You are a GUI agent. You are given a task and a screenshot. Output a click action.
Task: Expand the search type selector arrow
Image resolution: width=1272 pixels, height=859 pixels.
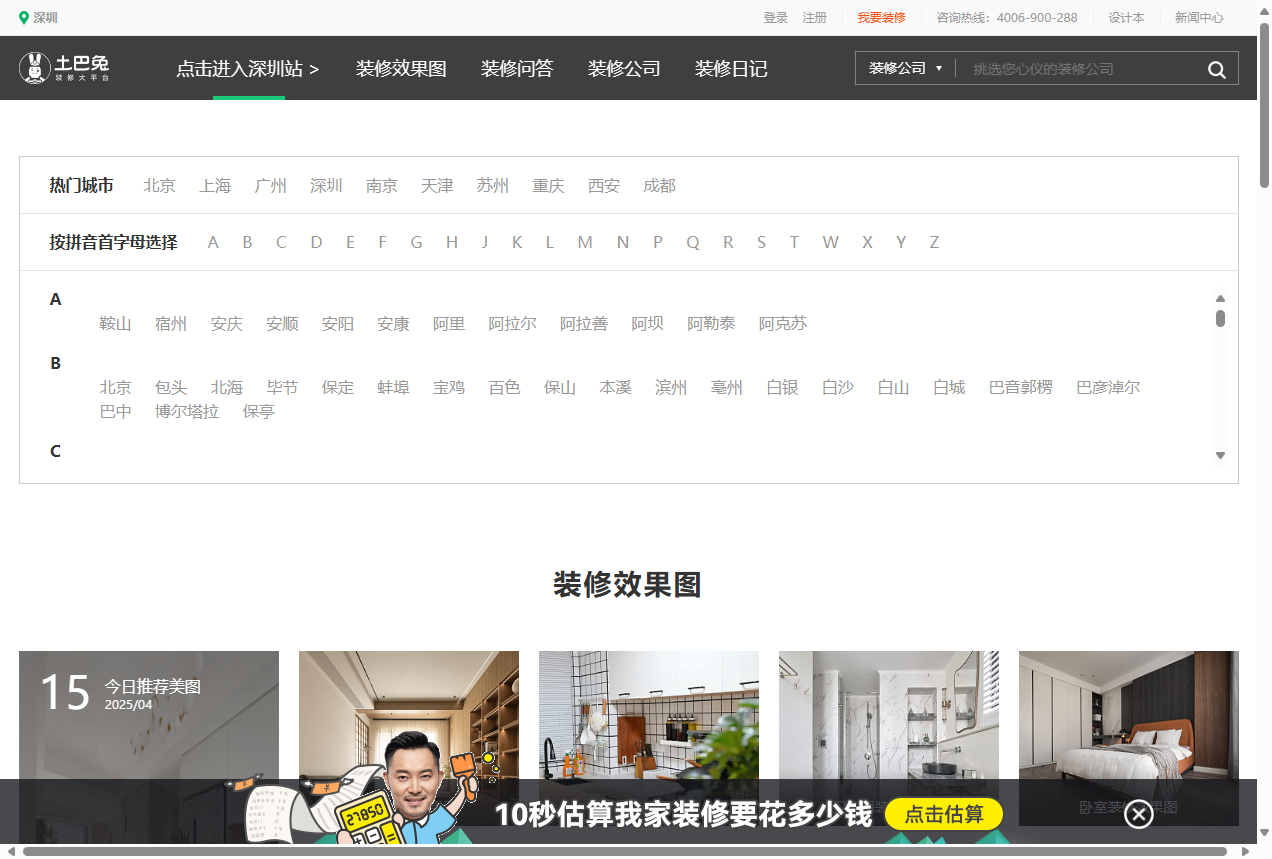pyautogui.click(x=937, y=69)
